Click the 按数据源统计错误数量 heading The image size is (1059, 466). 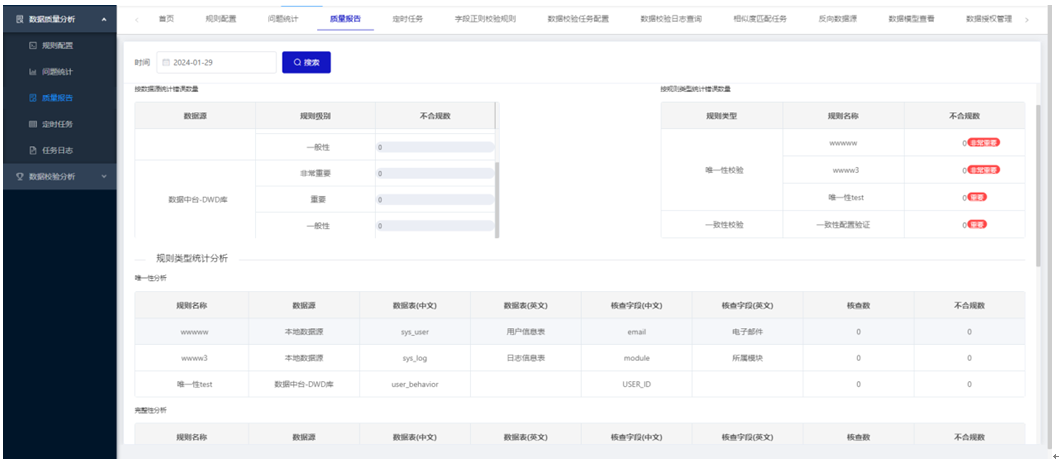pyautogui.click(x=166, y=88)
